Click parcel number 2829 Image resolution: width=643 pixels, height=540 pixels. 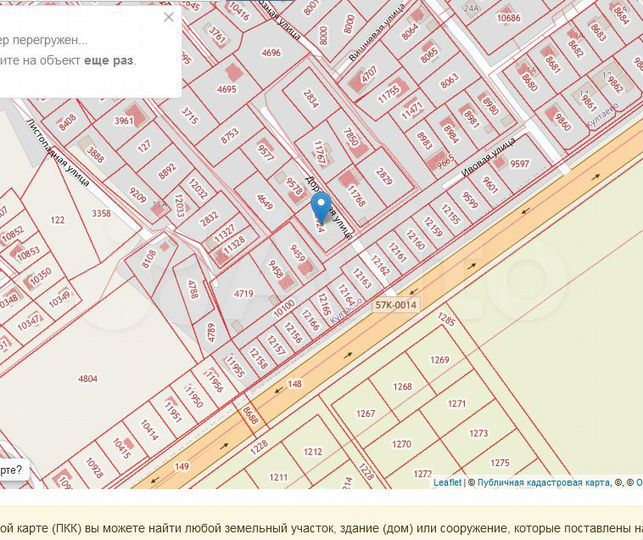[x=383, y=177]
